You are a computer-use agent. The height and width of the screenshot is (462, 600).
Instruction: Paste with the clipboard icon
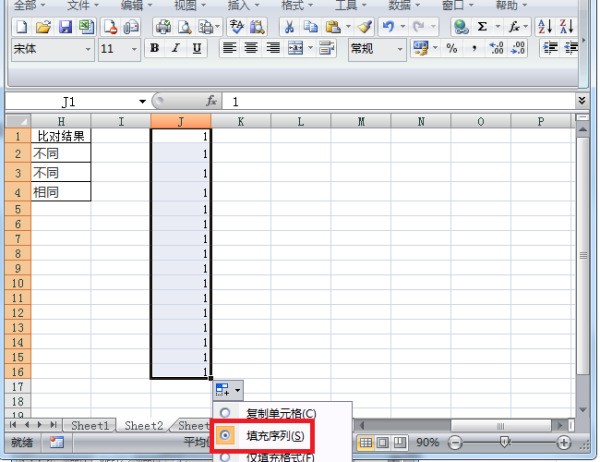[333, 27]
